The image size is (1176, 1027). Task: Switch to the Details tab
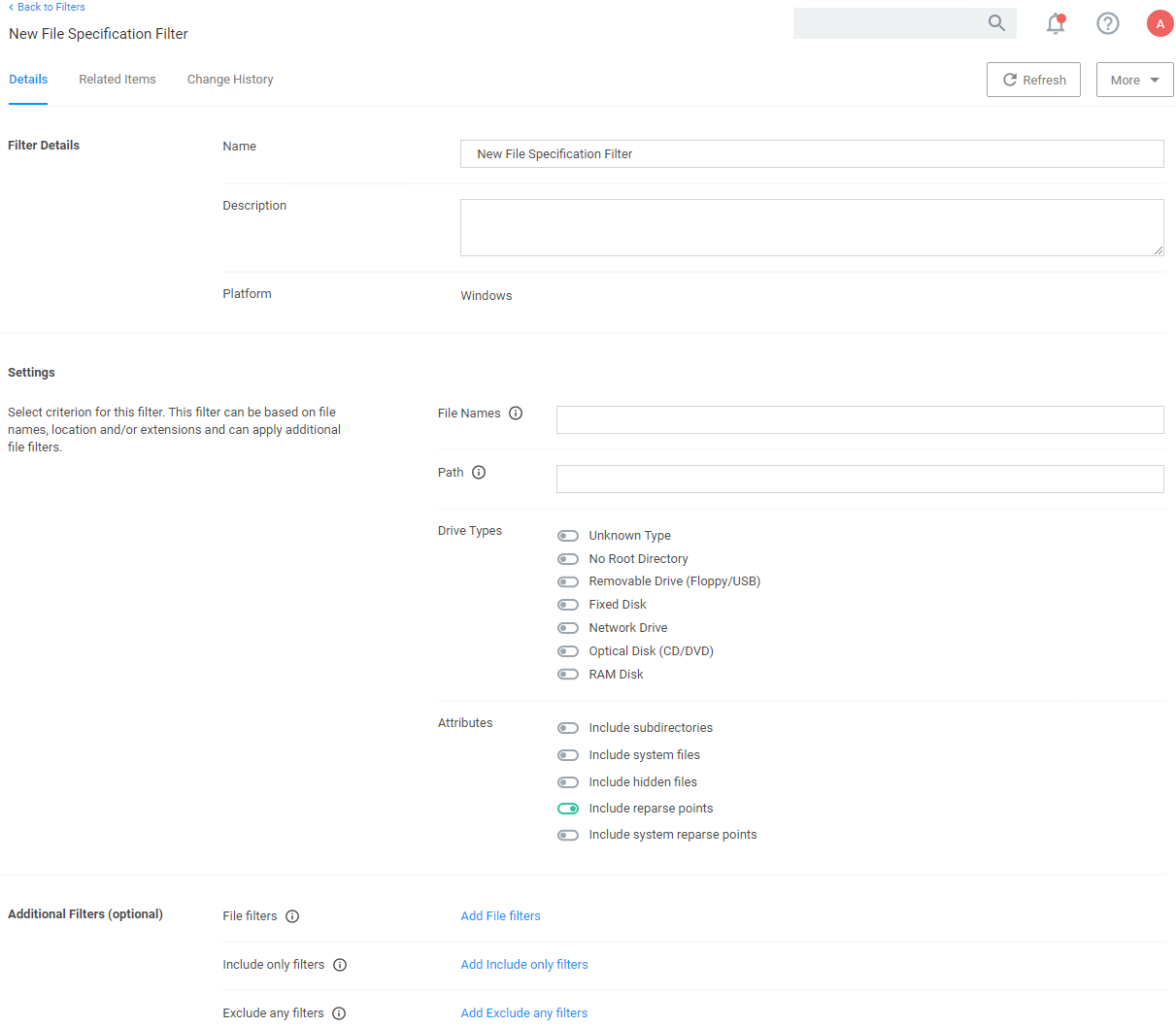[x=28, y=80]
